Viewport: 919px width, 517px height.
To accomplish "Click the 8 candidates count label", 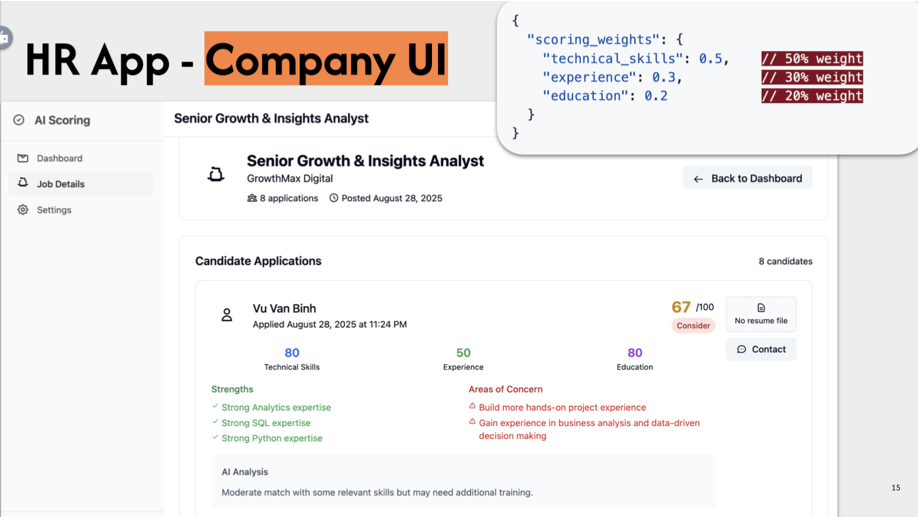I will pyautogui.click(x=785, y=261).
